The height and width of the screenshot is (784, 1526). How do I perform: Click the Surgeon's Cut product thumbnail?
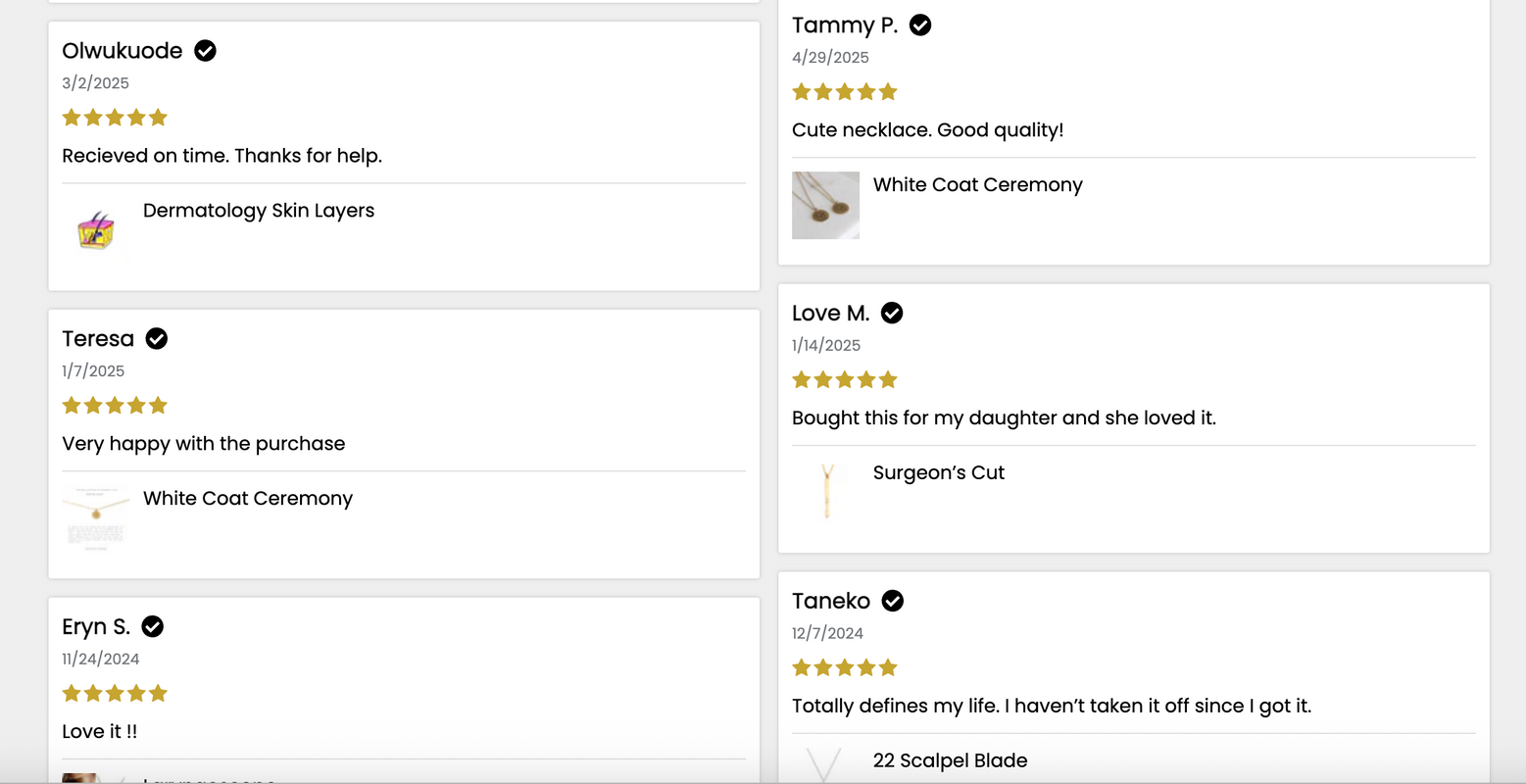point(826,492)
